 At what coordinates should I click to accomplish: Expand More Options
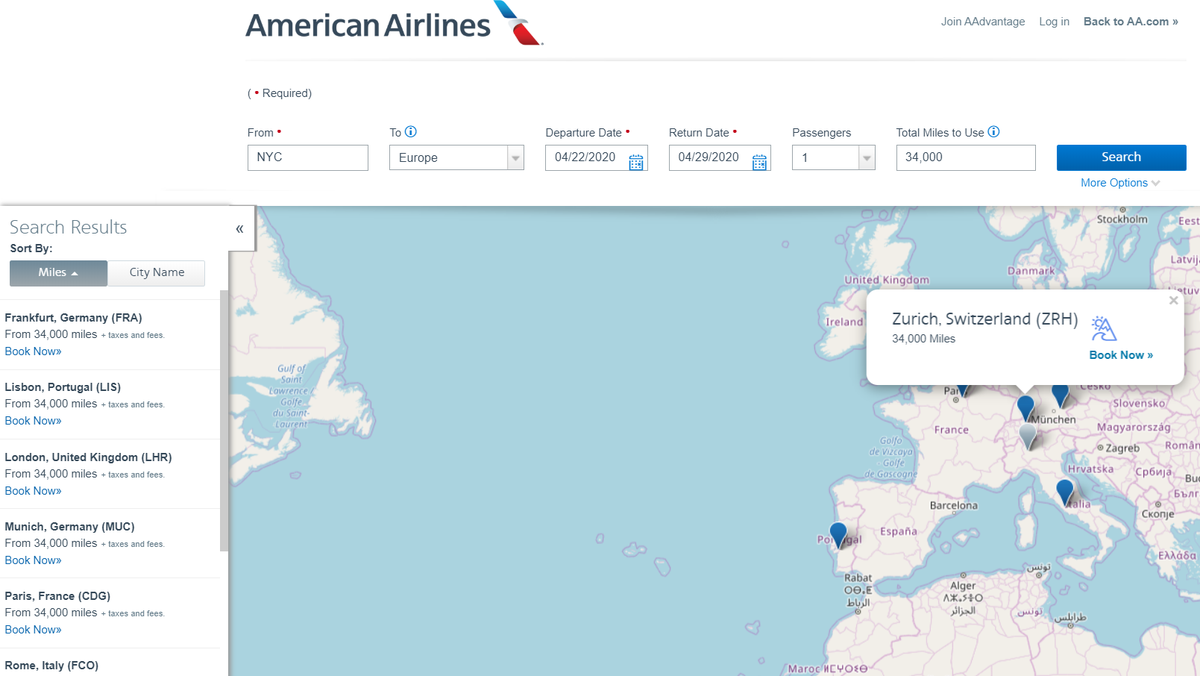[1120, 183]
